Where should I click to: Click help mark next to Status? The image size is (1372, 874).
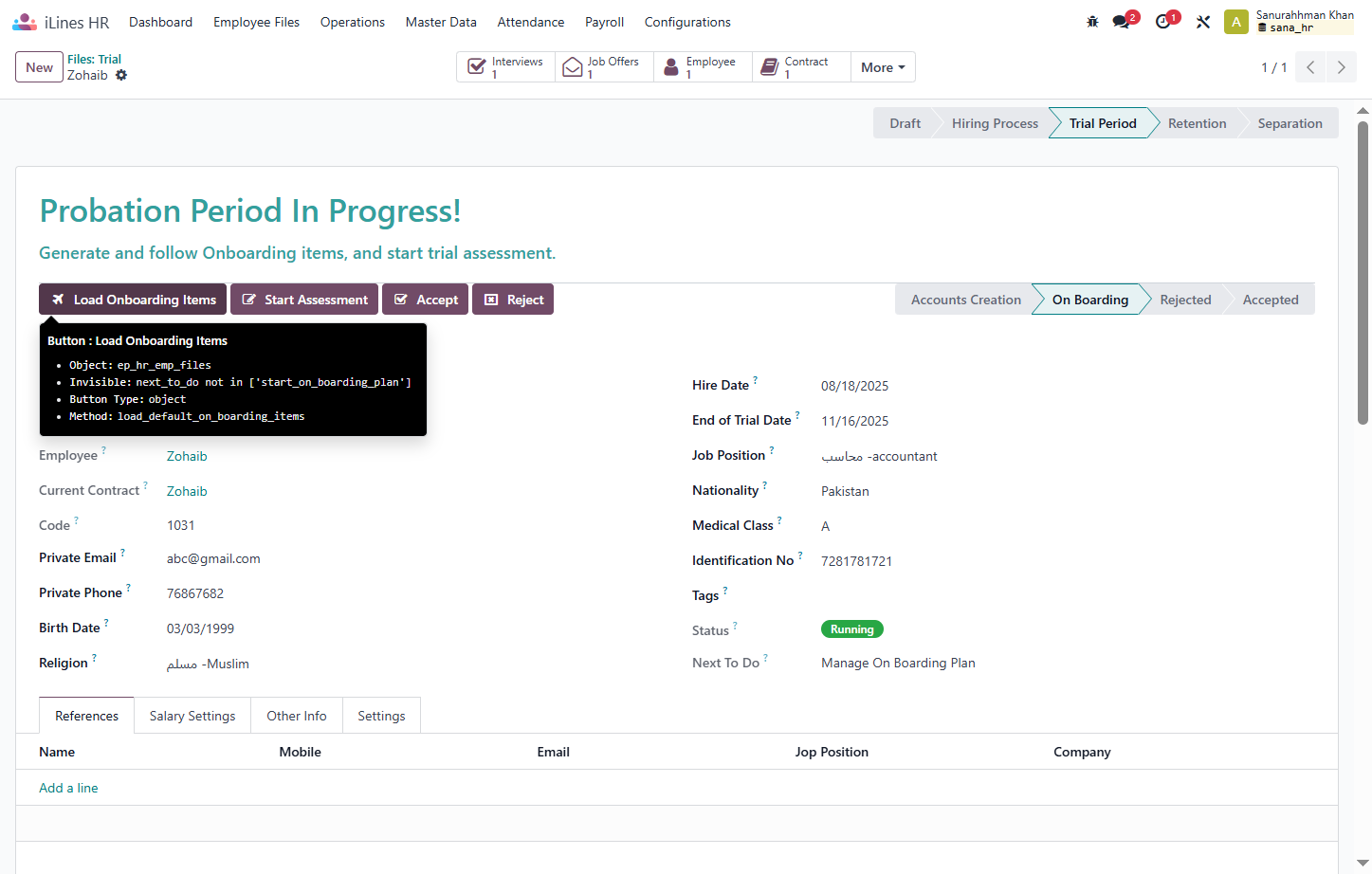coord(735,625)
